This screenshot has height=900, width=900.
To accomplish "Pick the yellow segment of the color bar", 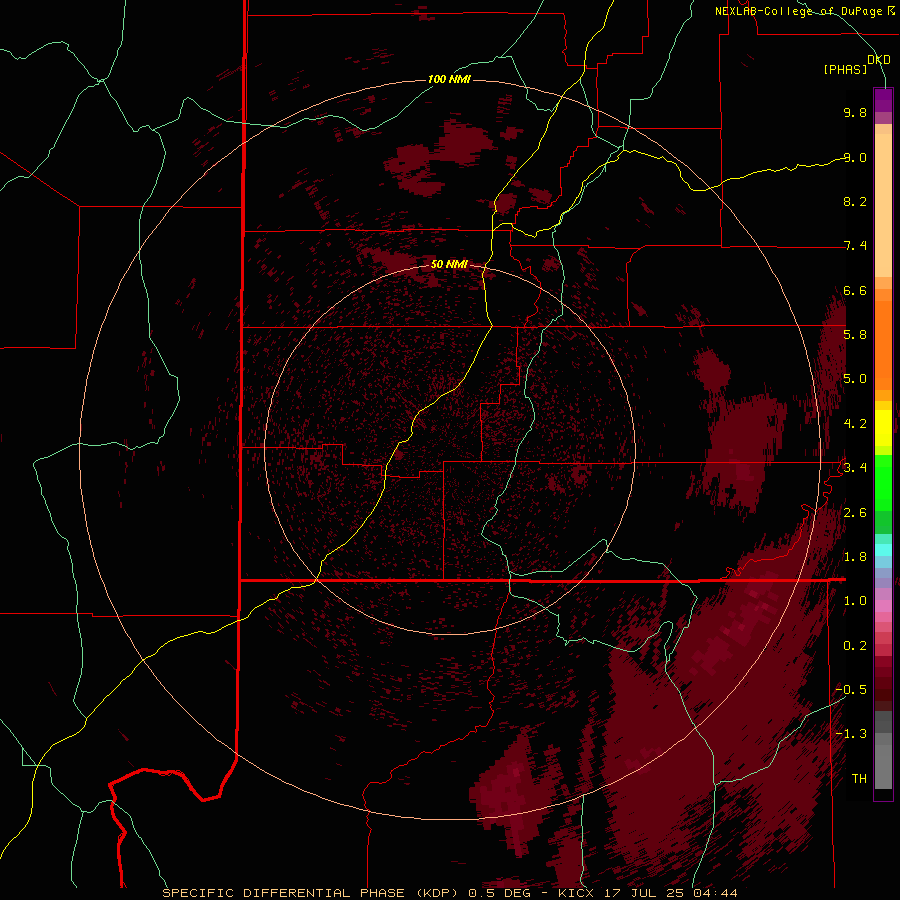I will [883, 428].
